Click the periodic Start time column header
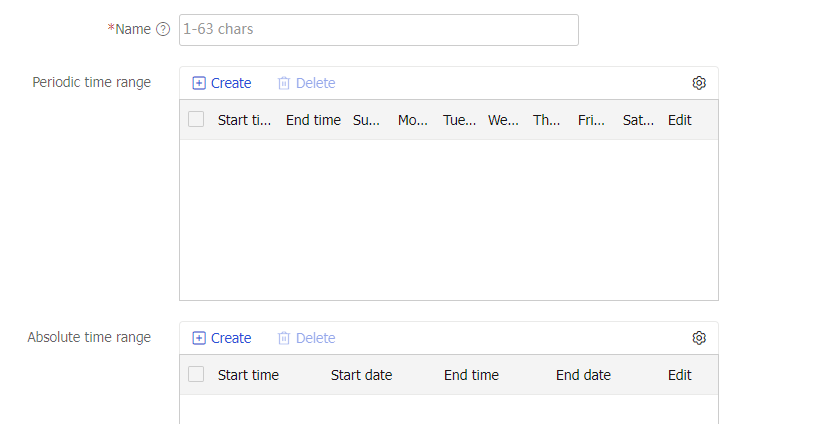Image resolution: width=816 pixels, height=424 pixels. (244, 120)
